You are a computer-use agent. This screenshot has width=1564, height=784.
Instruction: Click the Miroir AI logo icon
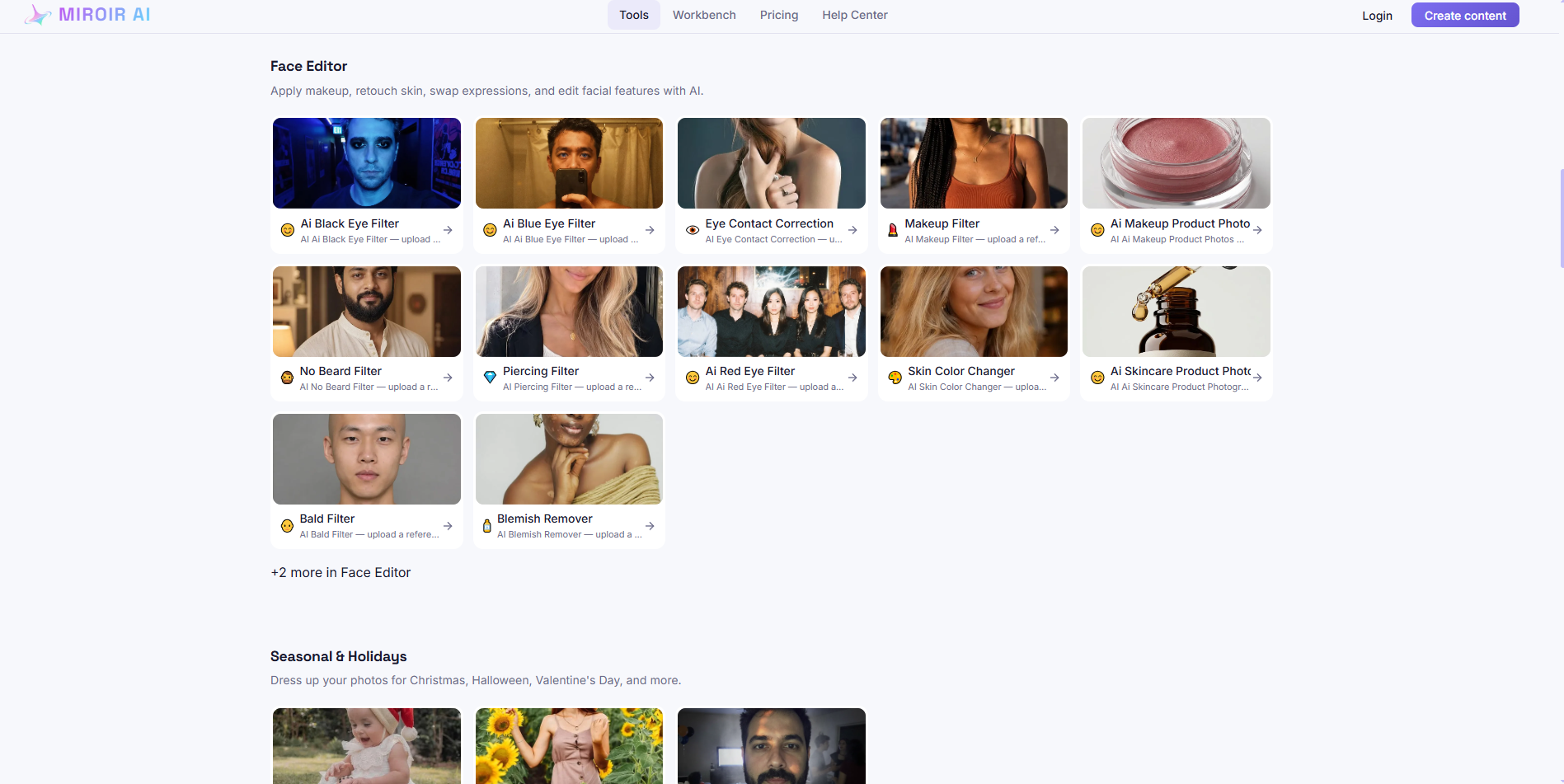click(x=37, y=15)
